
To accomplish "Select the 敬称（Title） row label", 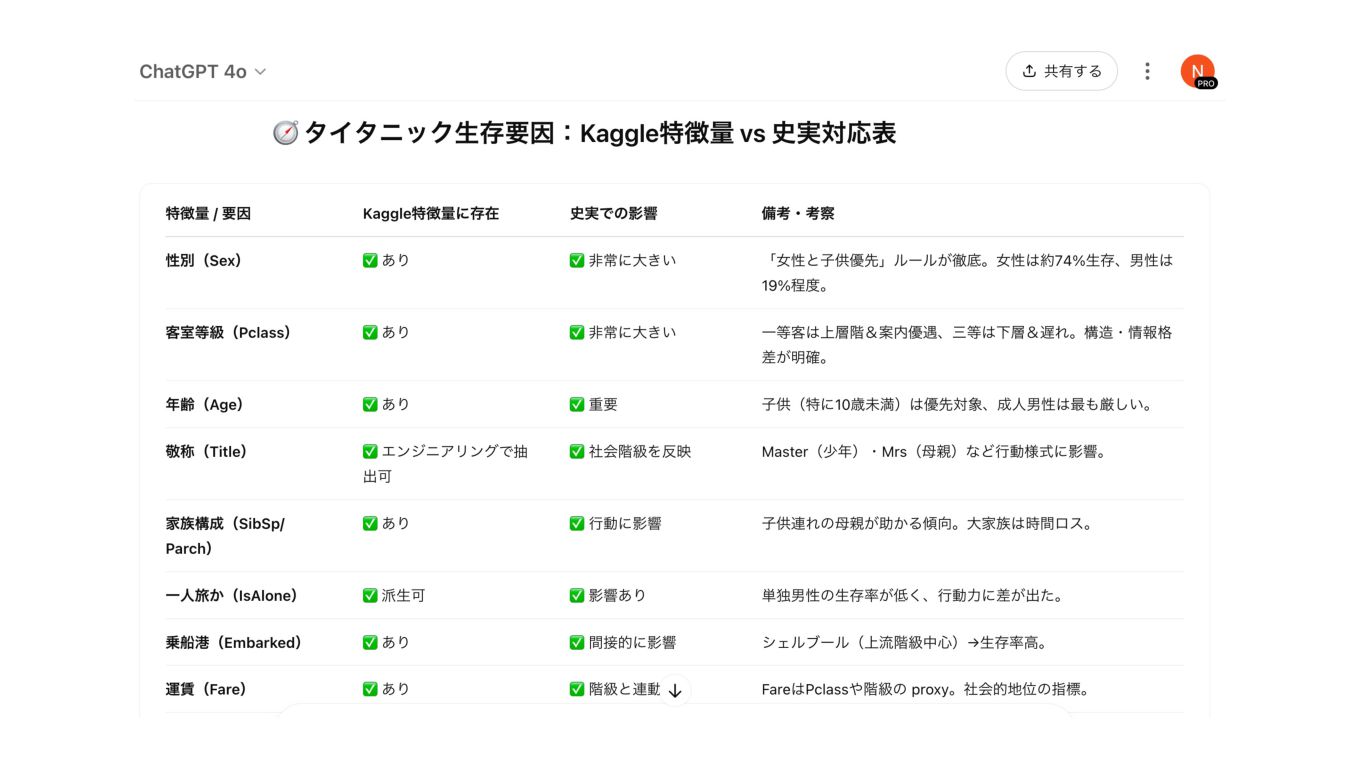I will pos(206,451).
